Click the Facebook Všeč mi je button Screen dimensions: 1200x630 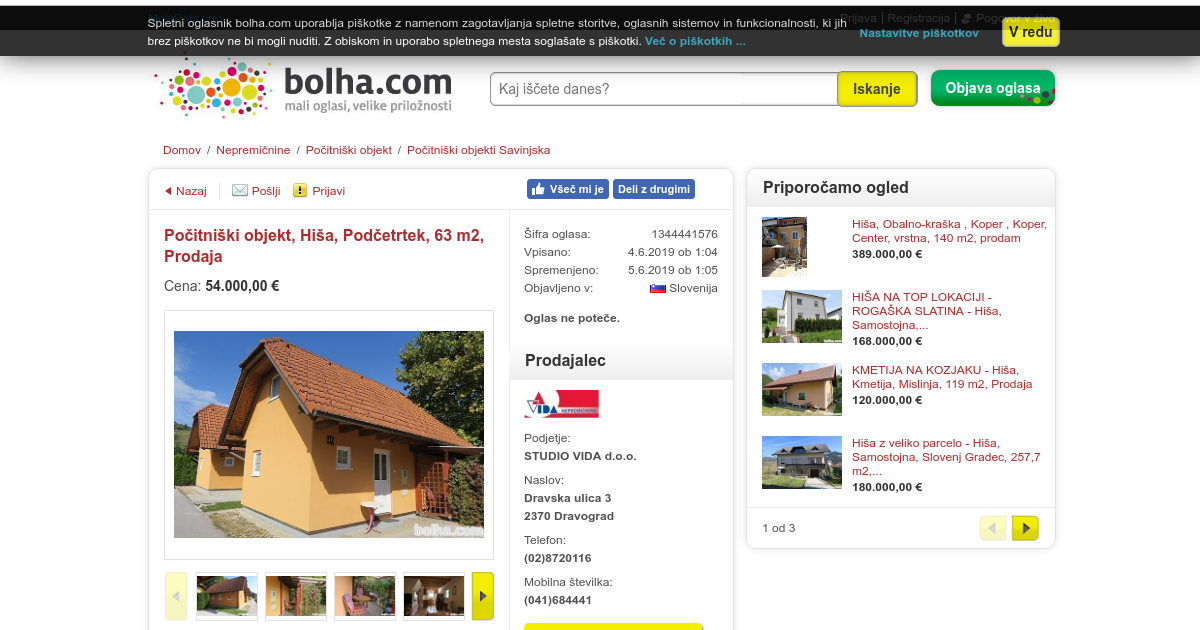(568, 189)
